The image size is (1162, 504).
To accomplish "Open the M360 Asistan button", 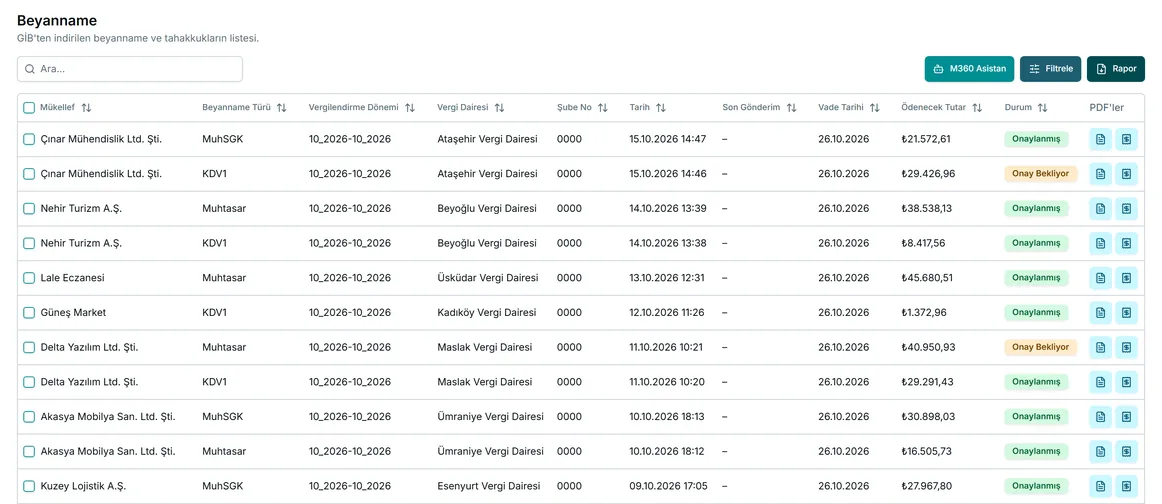I will (969, 69).
